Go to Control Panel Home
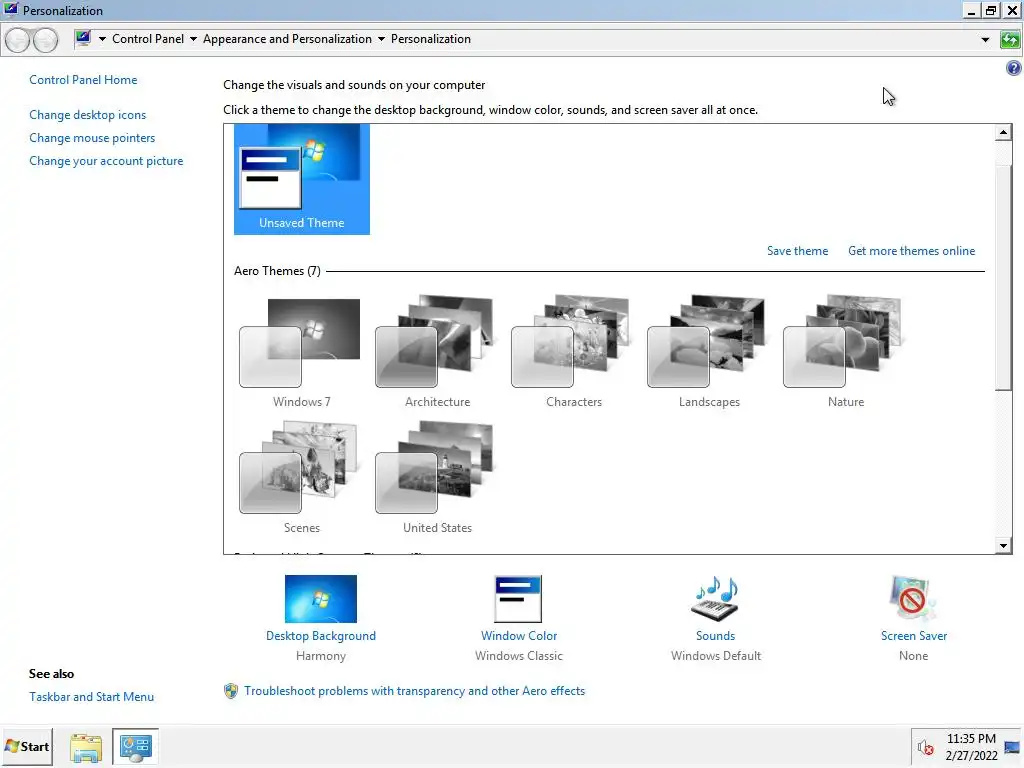 click(x=83, y=80)
